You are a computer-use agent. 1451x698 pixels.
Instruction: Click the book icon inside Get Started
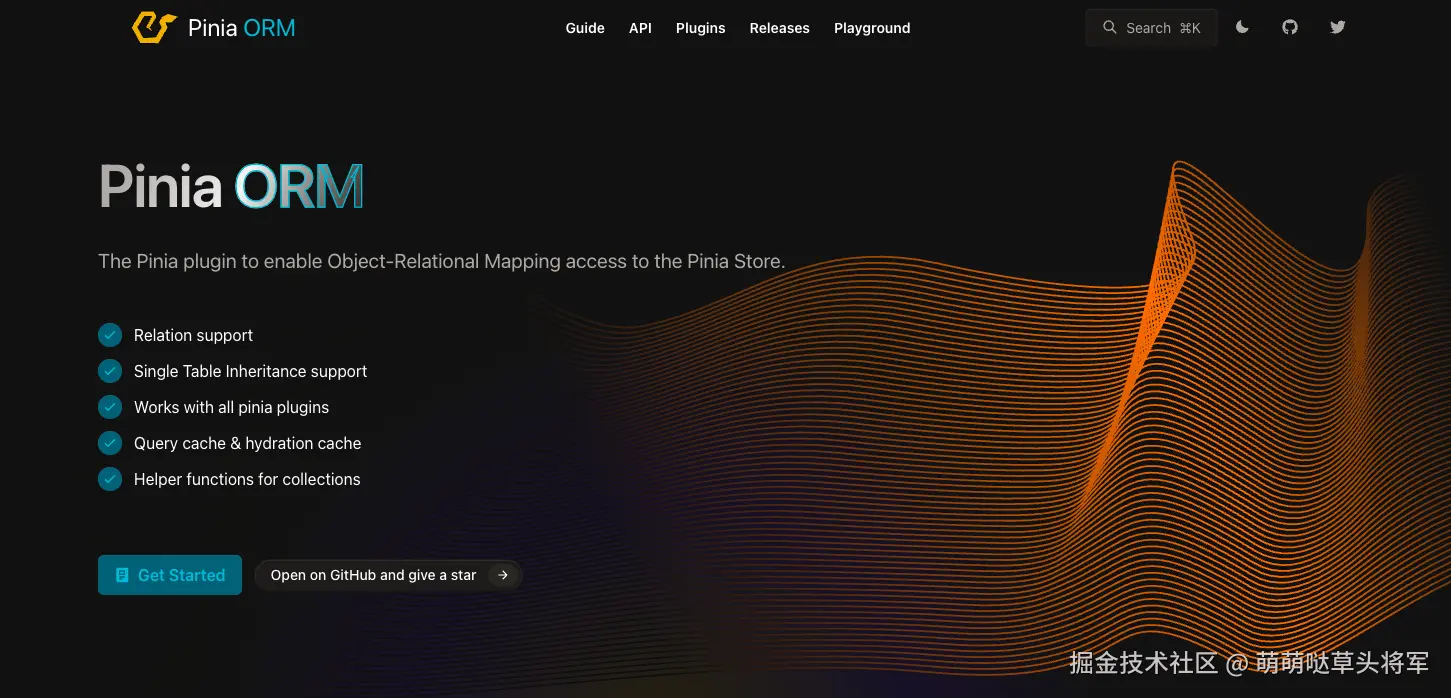(122, 574)
